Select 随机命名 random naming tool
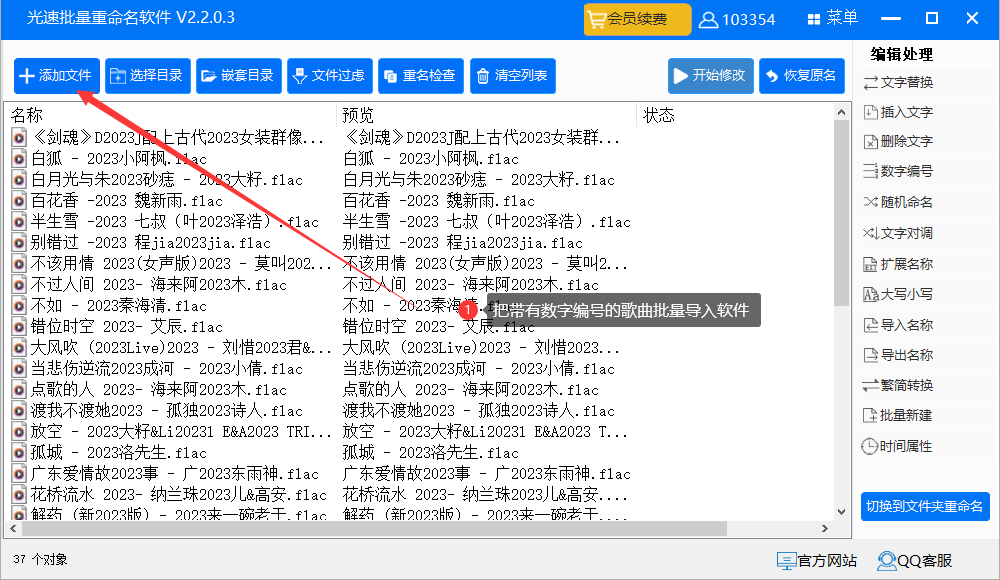This screenshot has height=580, width=1000. point(898,202)
